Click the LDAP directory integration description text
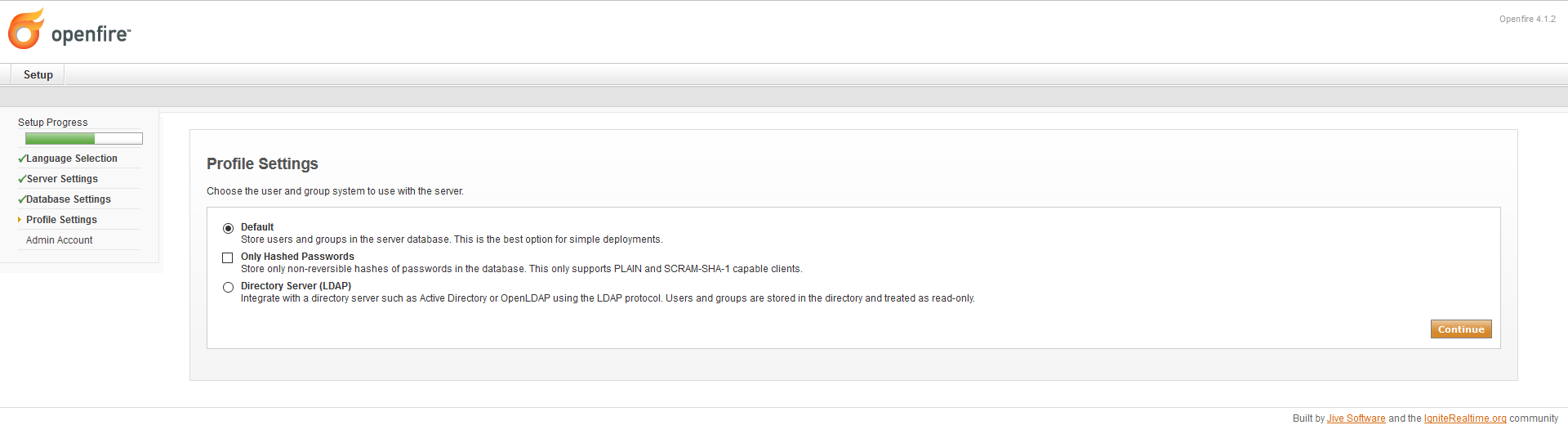Image resolution: width=1568 pixels, height=434 pixels. (x=607, y=298)
